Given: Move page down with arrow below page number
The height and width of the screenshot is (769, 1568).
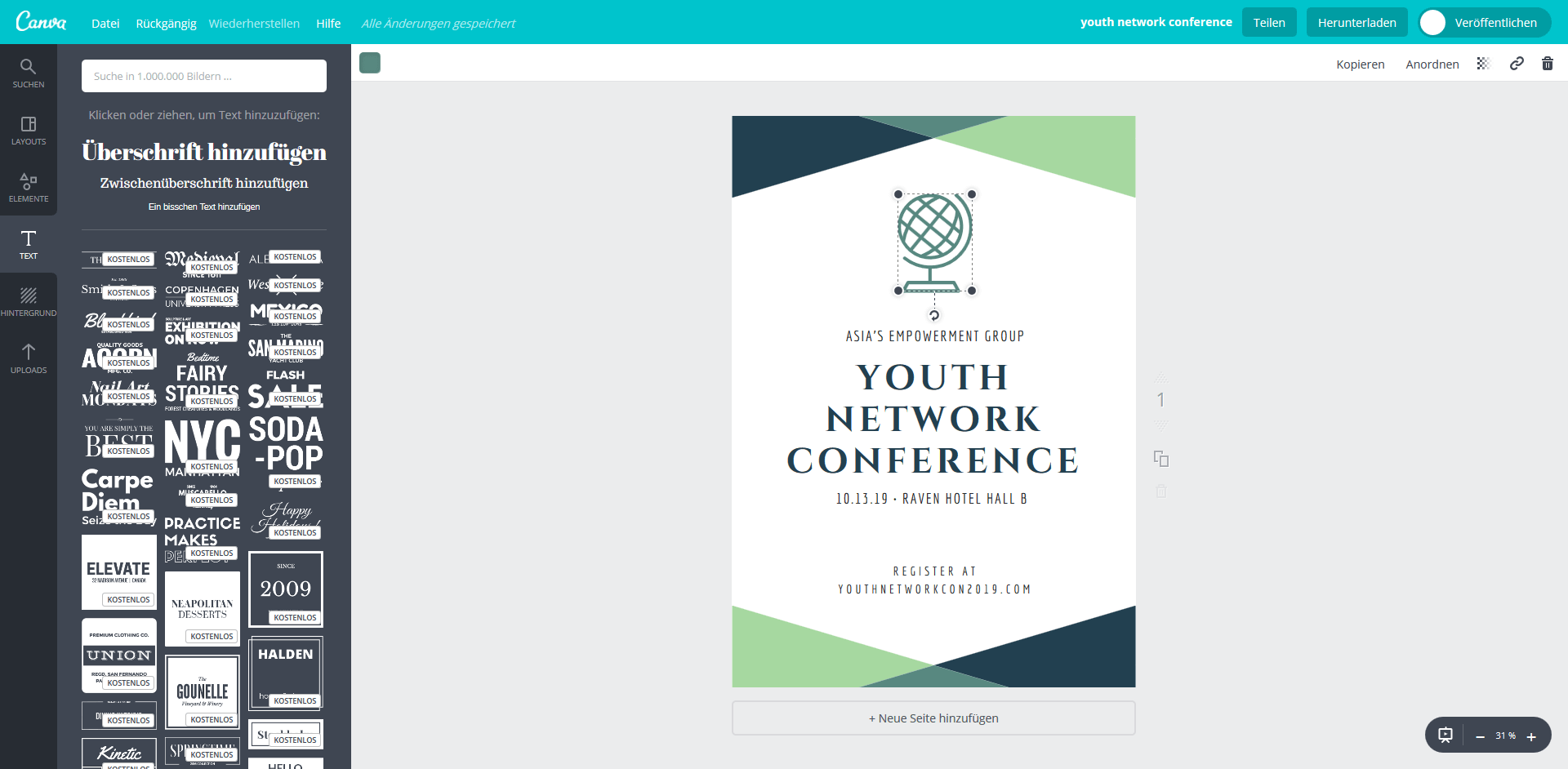Looking at the screenshot, I should (x=1161, y=425).
